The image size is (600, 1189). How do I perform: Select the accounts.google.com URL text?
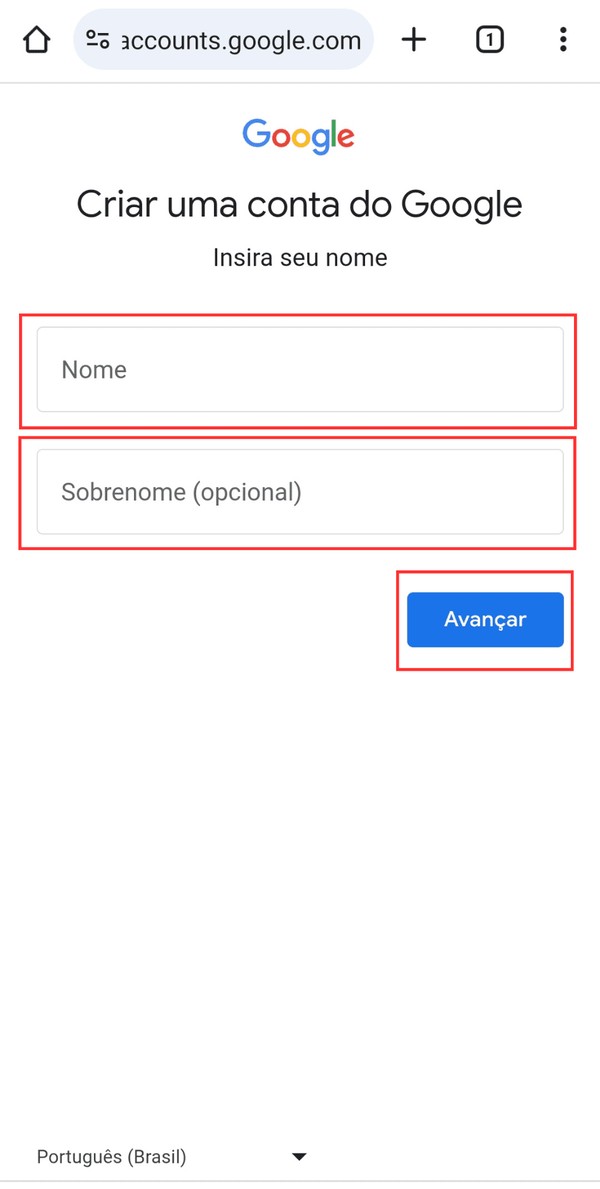coord(240,41)
